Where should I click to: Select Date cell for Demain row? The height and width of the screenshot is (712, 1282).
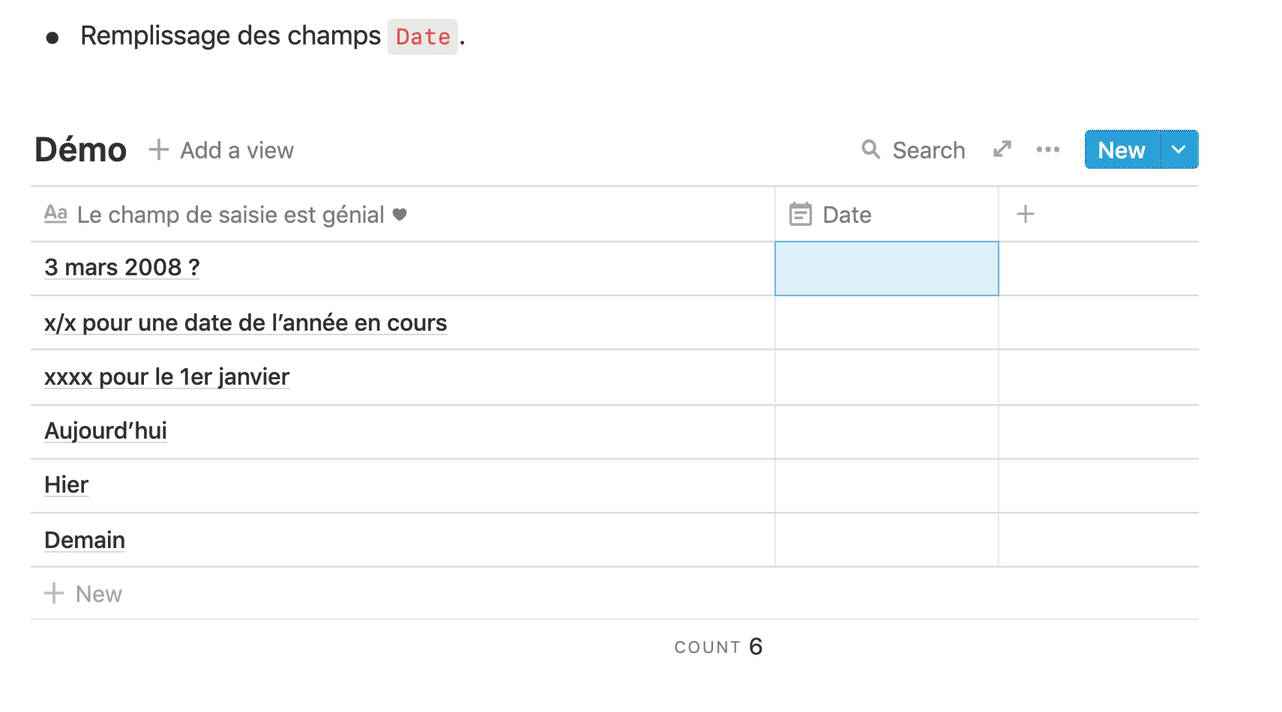(x=886, y=540)
